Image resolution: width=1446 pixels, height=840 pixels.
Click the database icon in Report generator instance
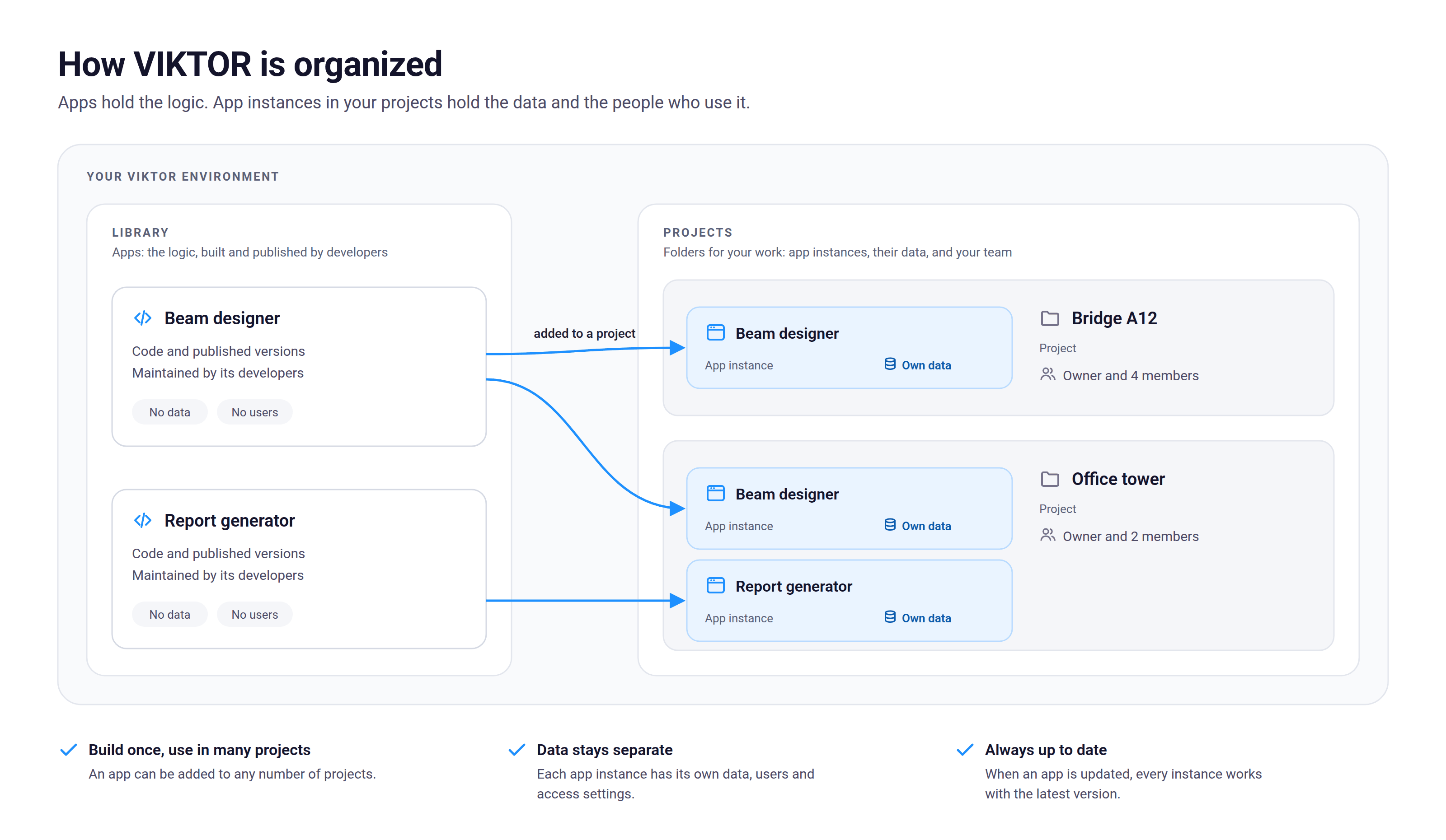pyautogui.click(x=890, y=617)
